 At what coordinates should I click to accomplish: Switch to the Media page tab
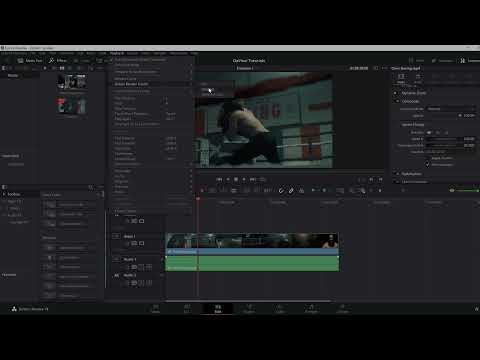click(155, 309)
